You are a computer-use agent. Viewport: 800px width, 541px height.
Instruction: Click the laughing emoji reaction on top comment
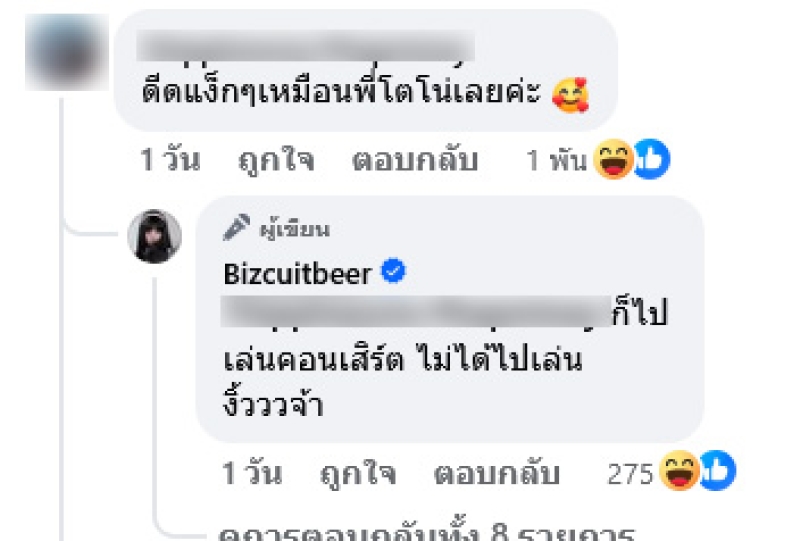614,159
